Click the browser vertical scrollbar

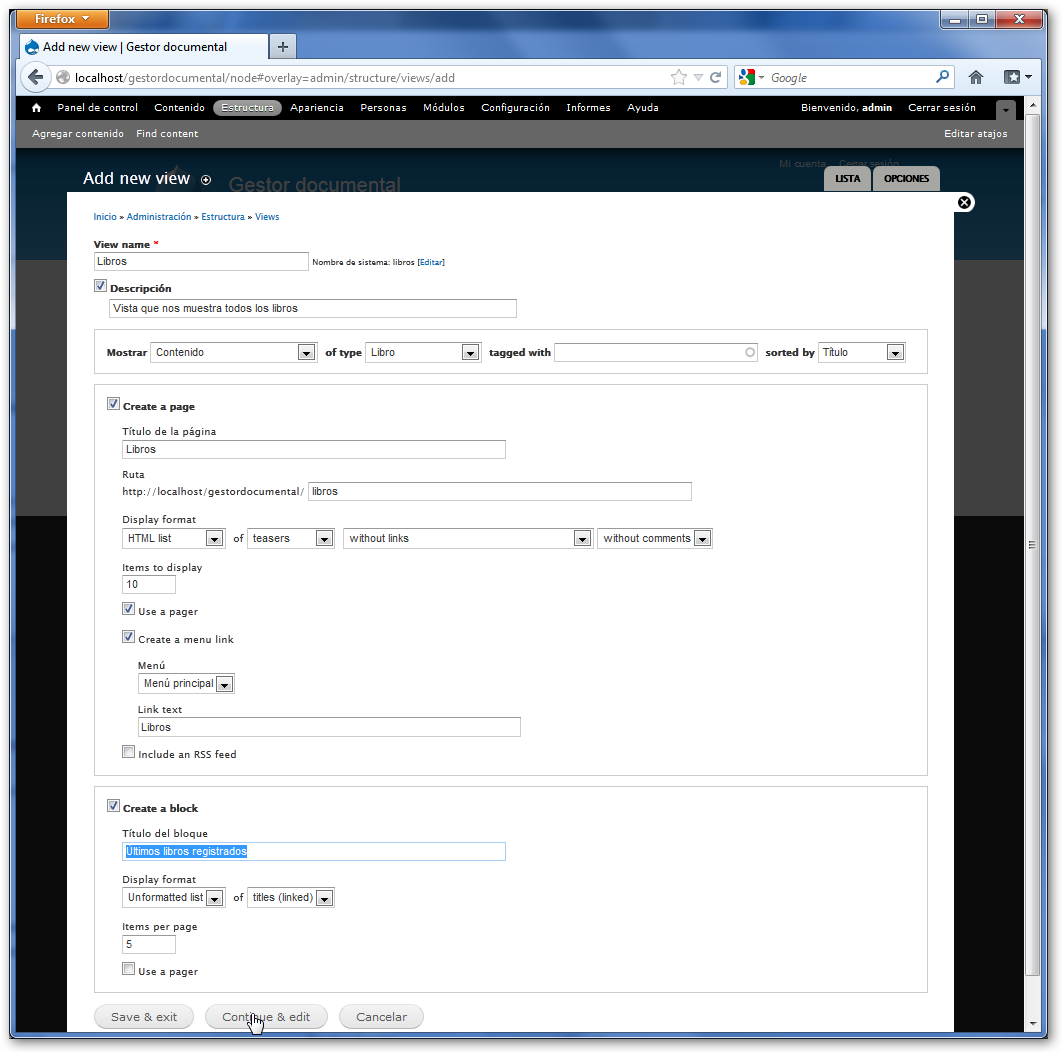(x=1031, y=545)
